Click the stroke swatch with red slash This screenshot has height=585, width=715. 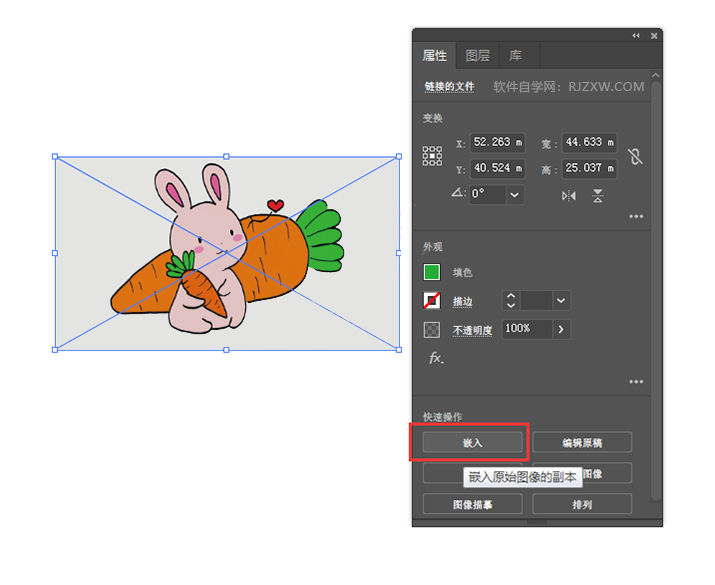432,300
